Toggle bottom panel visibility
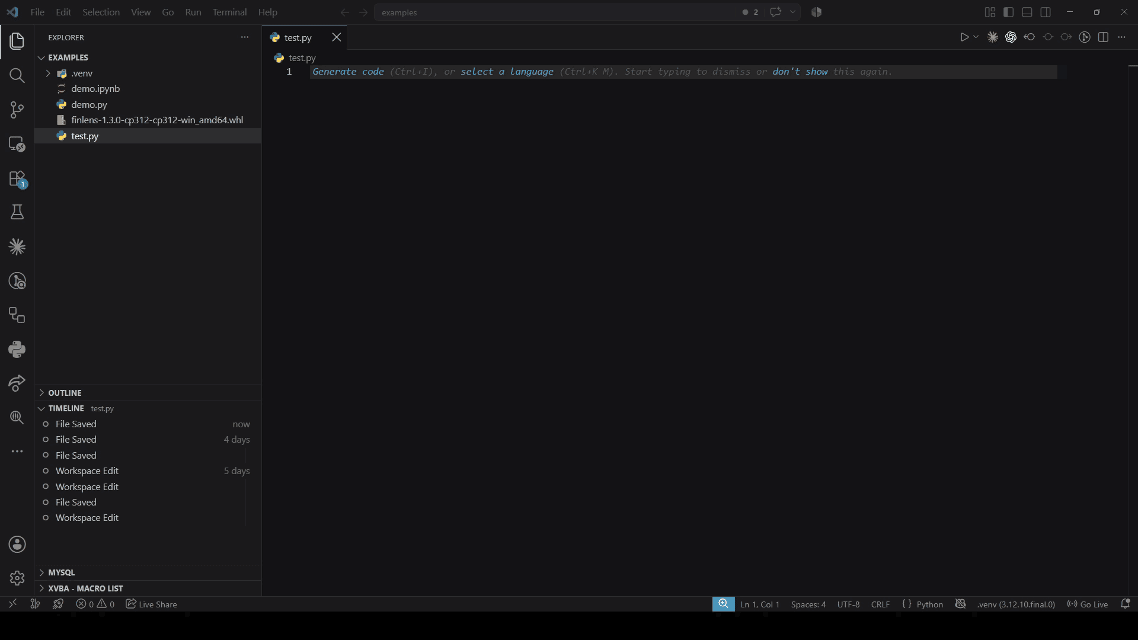This screenshot has width=1138, height=640. (x=1027, y=12)
